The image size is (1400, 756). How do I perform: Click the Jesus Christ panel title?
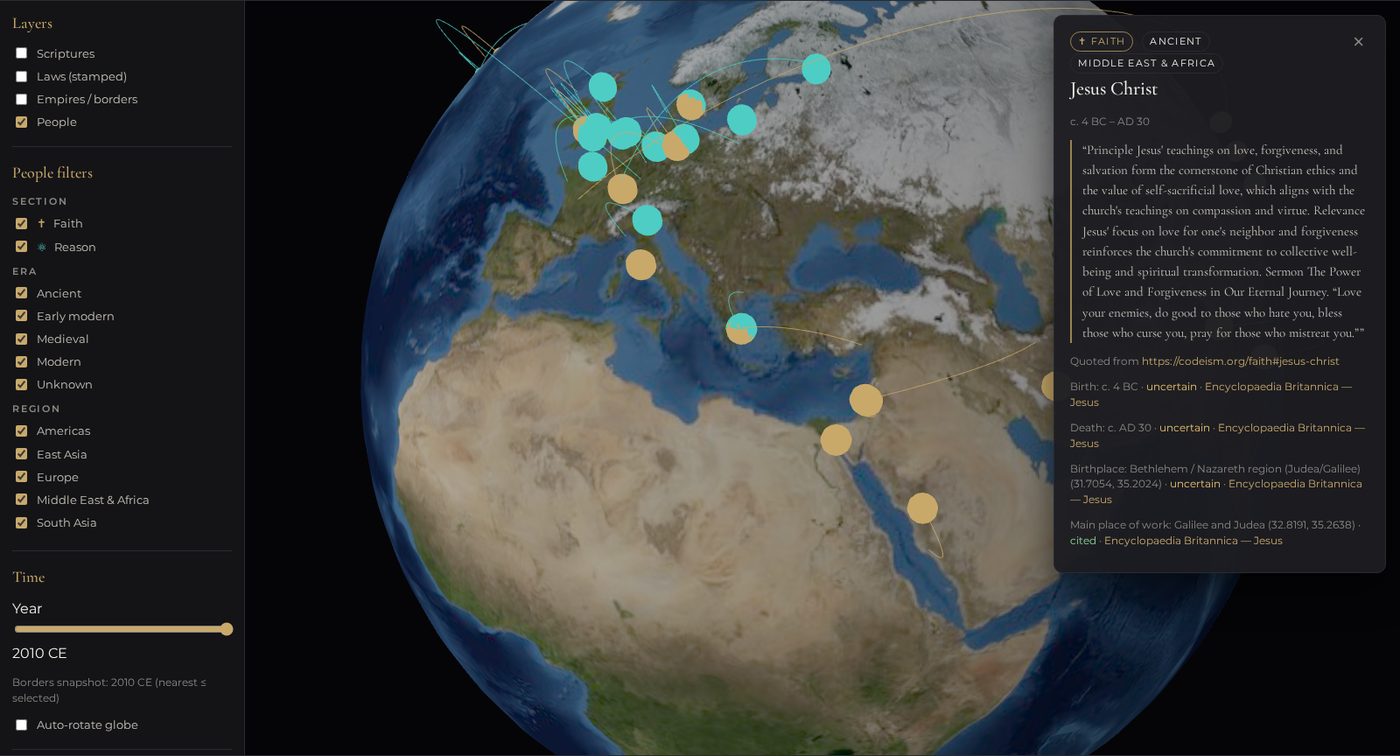[1113, 89]
